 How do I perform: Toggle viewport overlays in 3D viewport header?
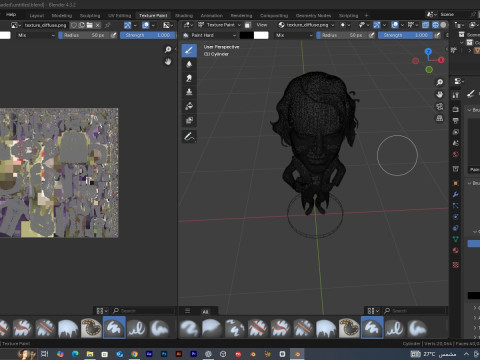tap(395, 25)
